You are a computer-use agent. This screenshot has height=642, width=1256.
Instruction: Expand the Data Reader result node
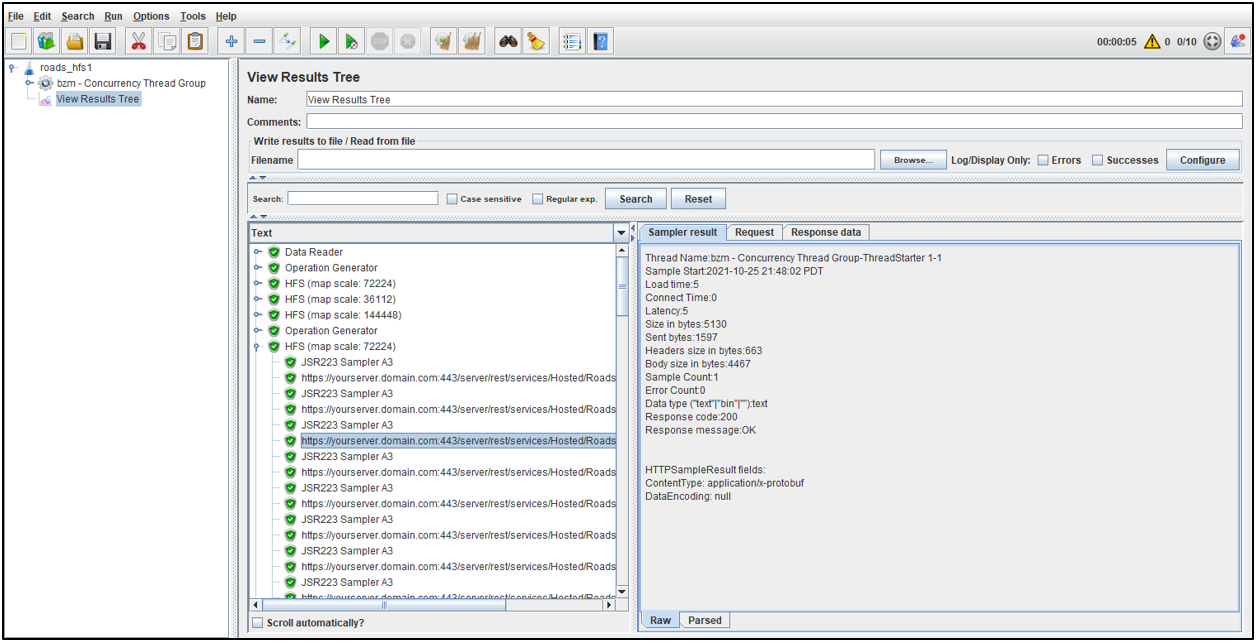click(258, 252)
